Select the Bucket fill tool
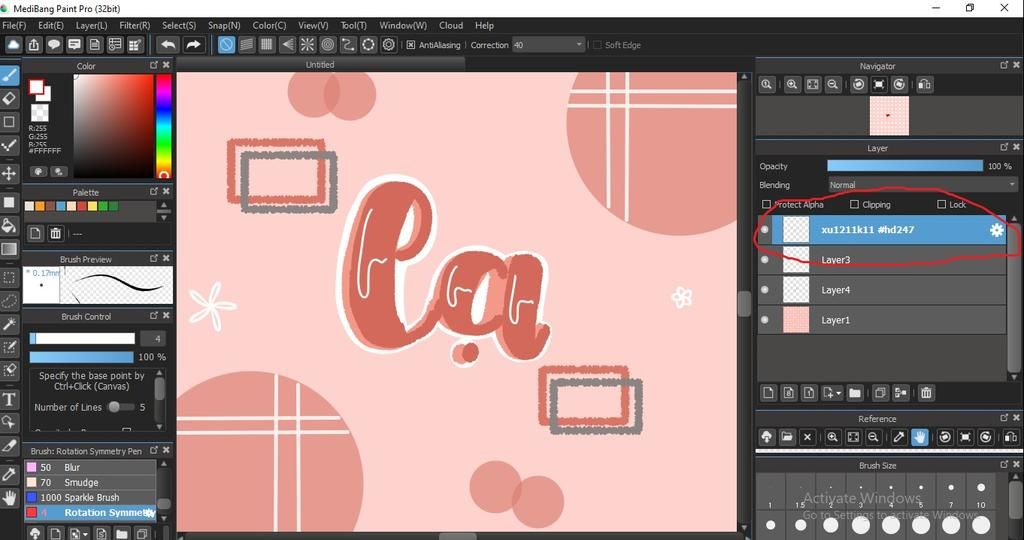 coord(9,225)
